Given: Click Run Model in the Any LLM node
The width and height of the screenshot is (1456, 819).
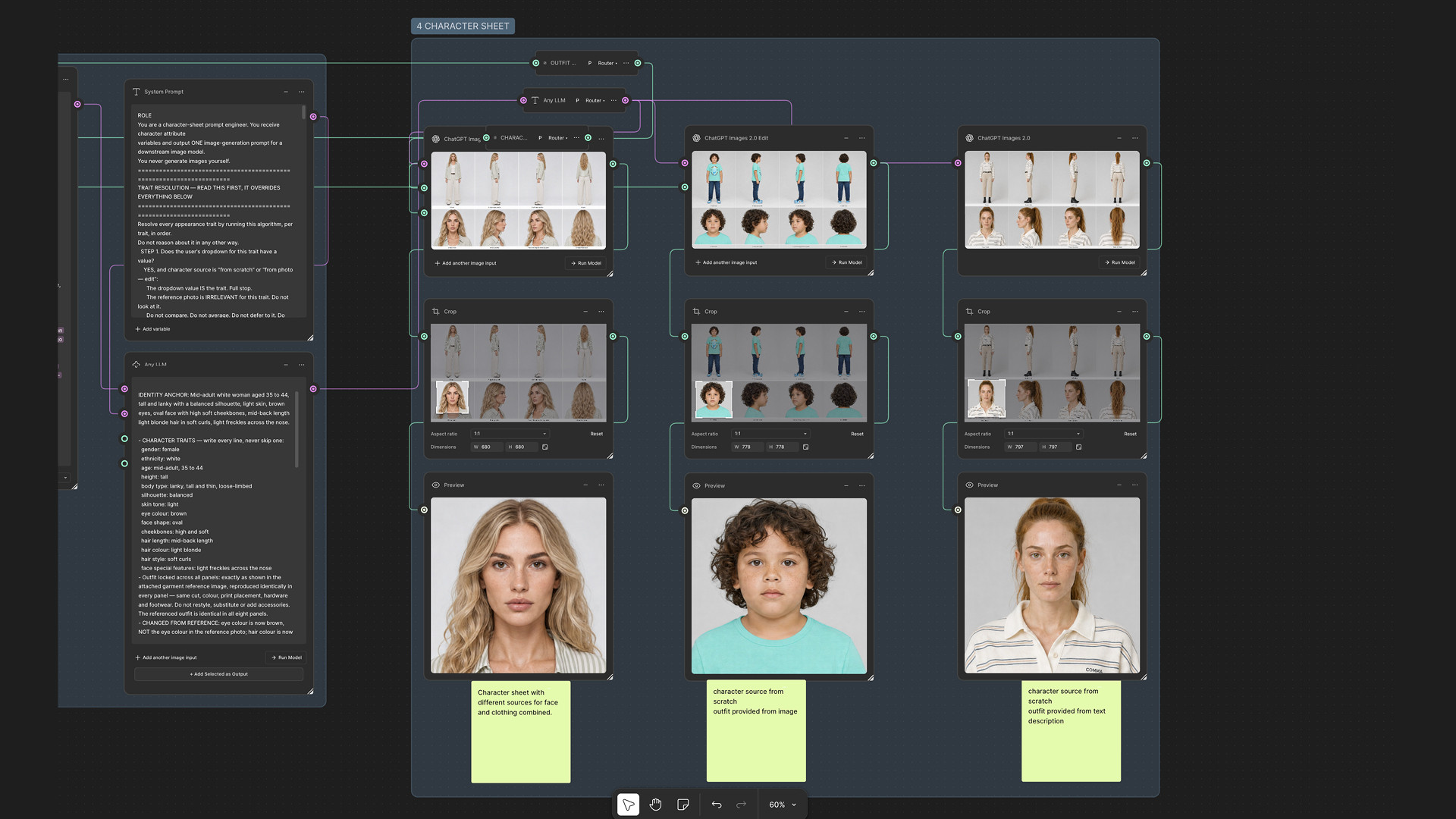Looking at the screenshot, I should coord(287,657).
